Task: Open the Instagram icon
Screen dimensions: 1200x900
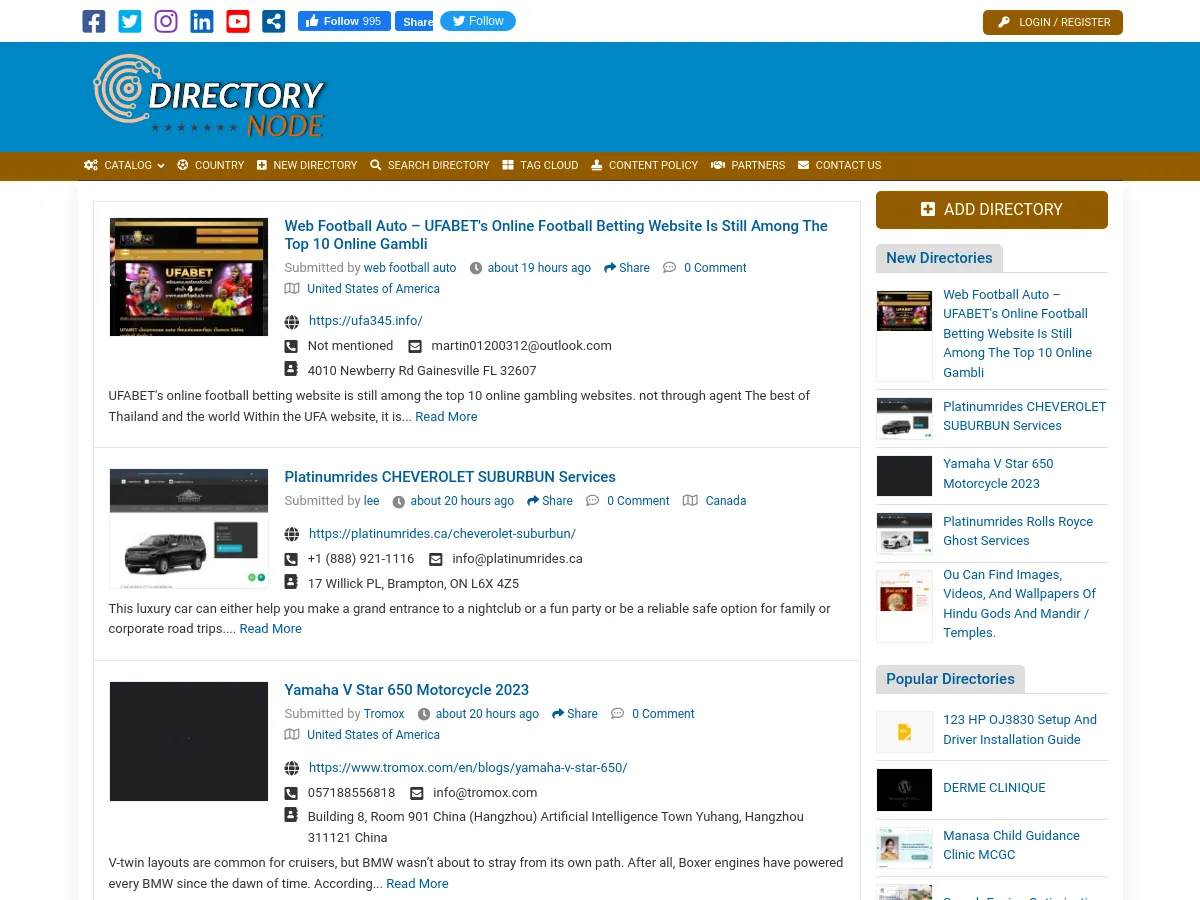Action: coord(165,21)
